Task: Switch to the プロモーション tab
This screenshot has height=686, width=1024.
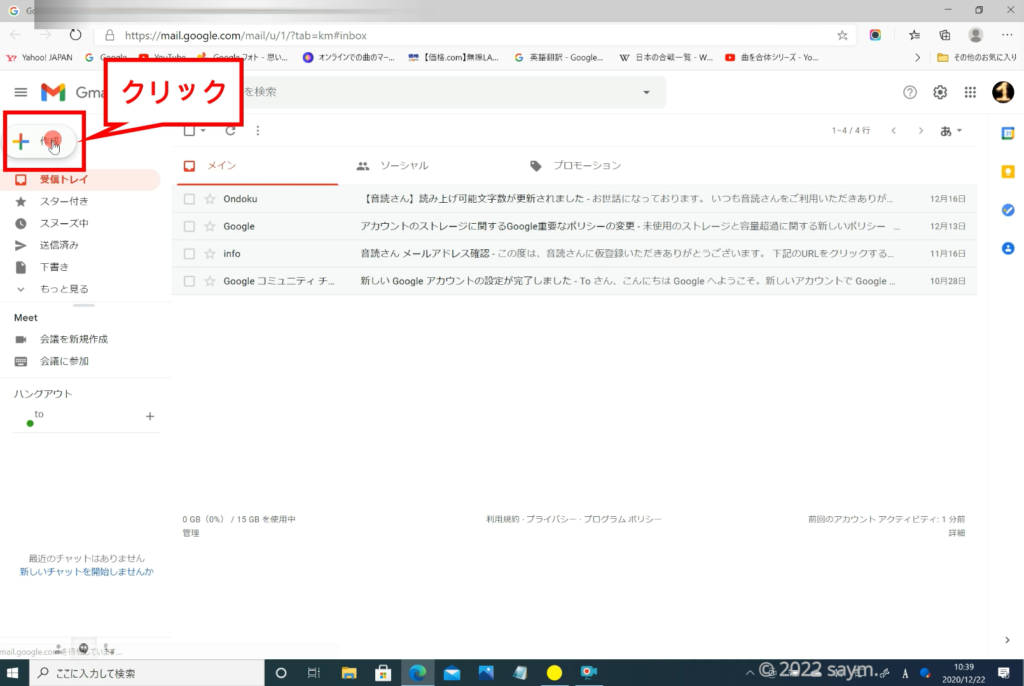Action: click(x=587, y=166)
